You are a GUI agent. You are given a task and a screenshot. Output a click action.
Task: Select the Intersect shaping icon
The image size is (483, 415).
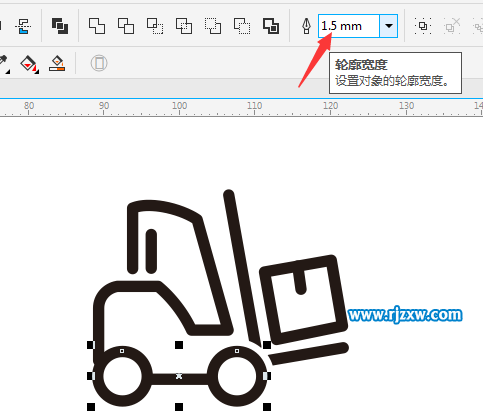coord(155,26)
